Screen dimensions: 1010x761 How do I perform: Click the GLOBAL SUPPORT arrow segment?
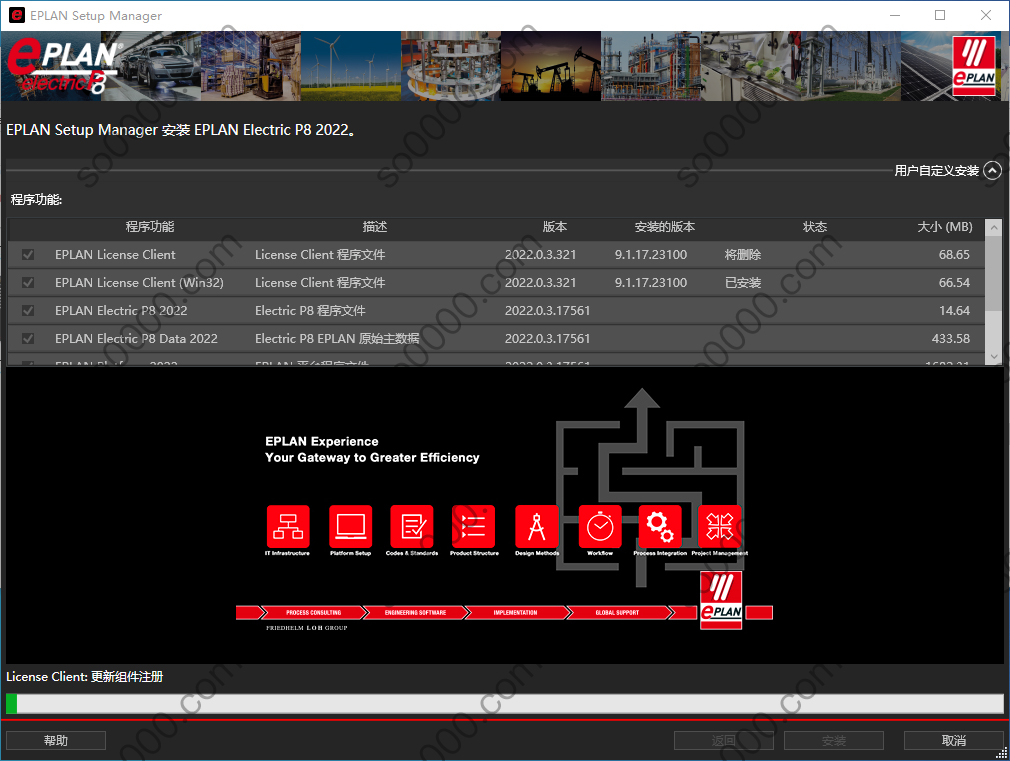(617, 612)
